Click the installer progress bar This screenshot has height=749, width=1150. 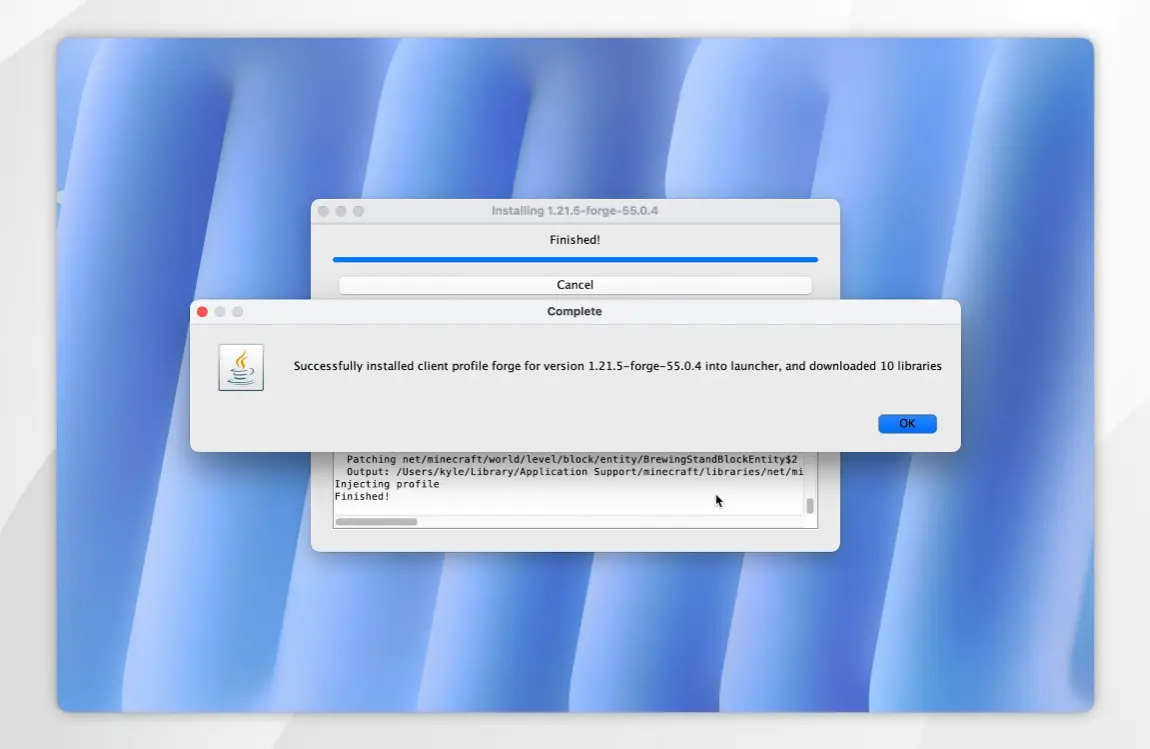pos(575,260)
